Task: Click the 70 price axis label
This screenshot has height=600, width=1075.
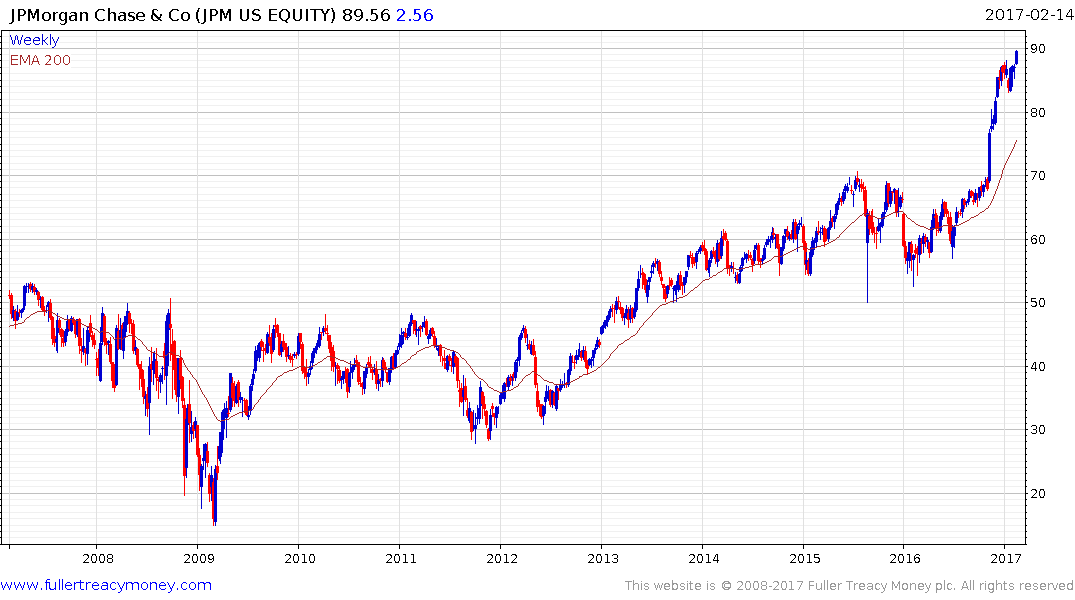Action: point(1038,176)
